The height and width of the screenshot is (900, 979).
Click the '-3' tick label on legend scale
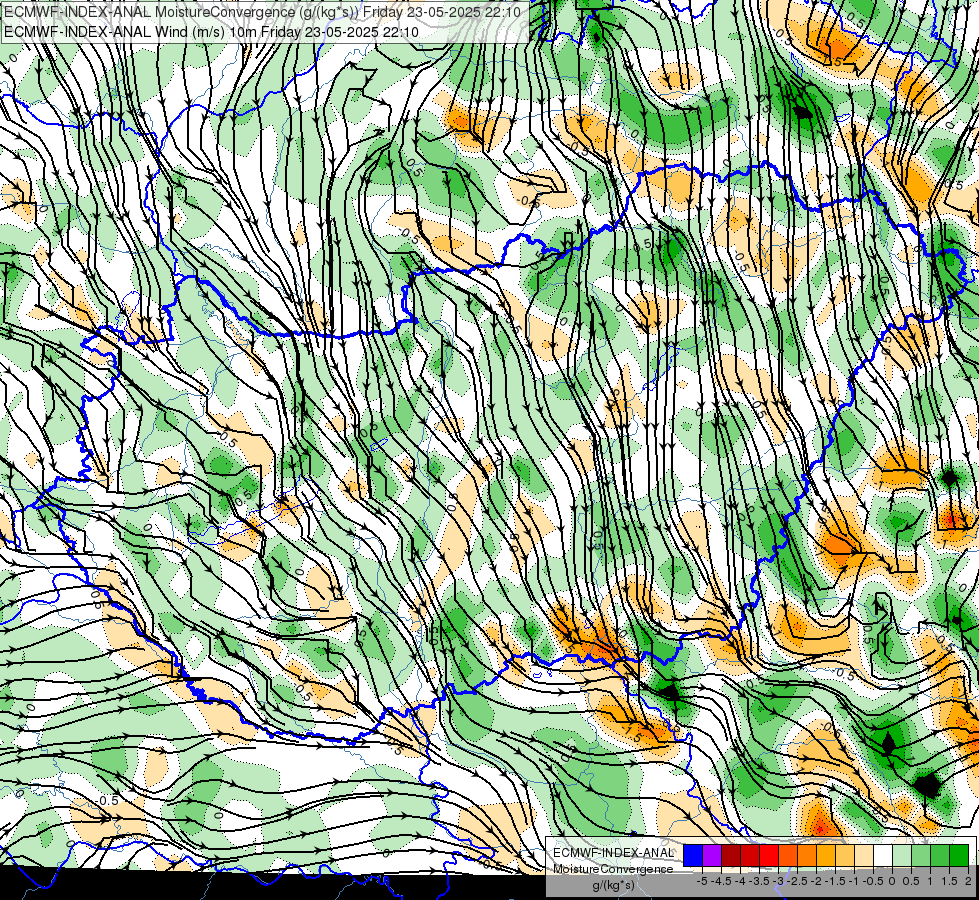tap(778, 881)
